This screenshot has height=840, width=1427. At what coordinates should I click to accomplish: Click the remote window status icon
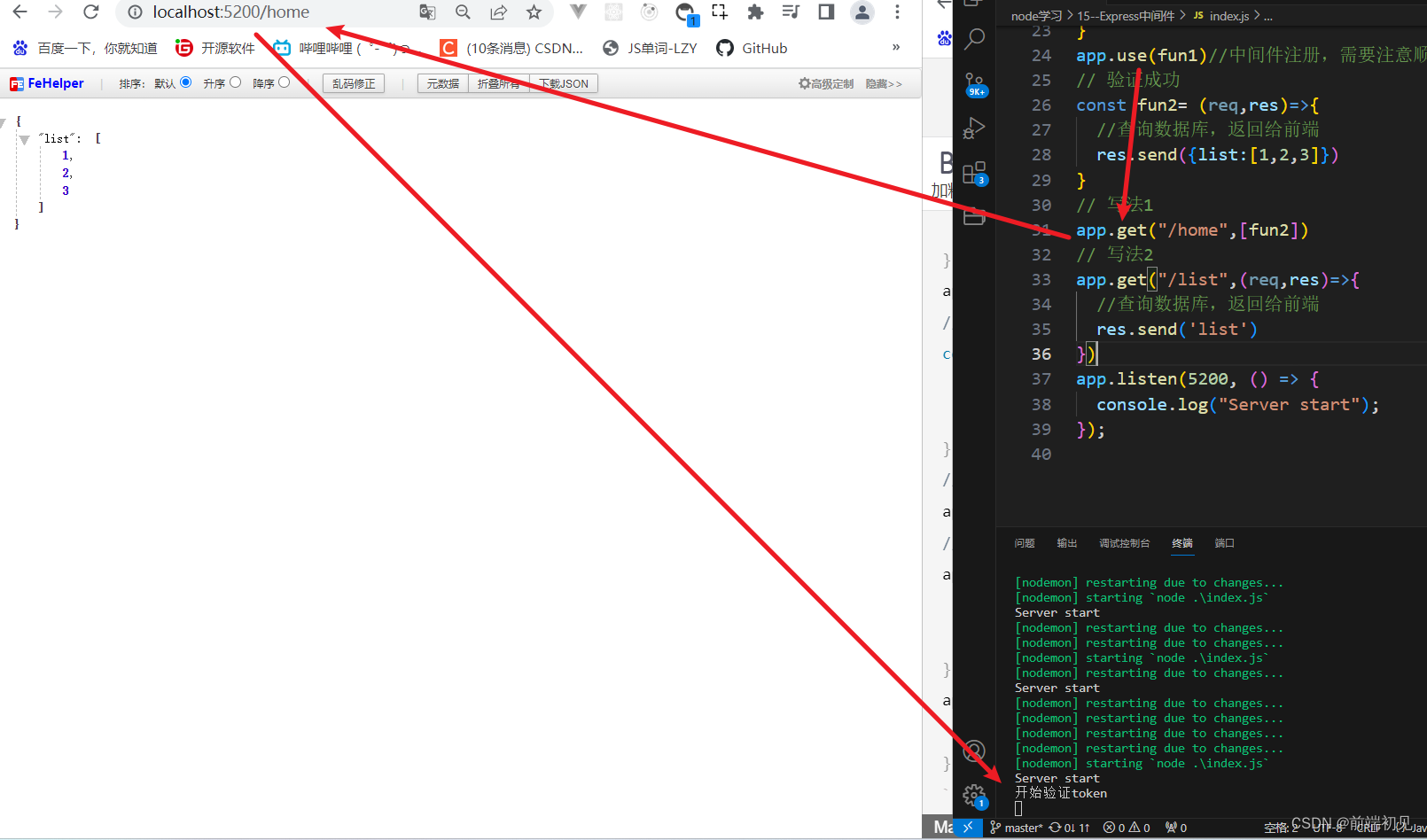coord(968,828)
